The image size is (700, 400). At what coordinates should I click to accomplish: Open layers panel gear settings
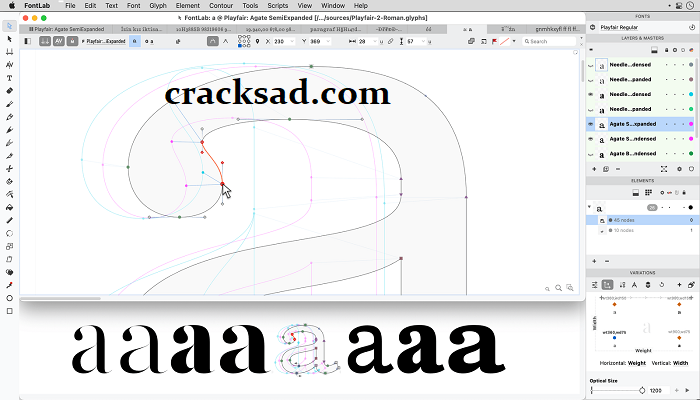point(679,169)
